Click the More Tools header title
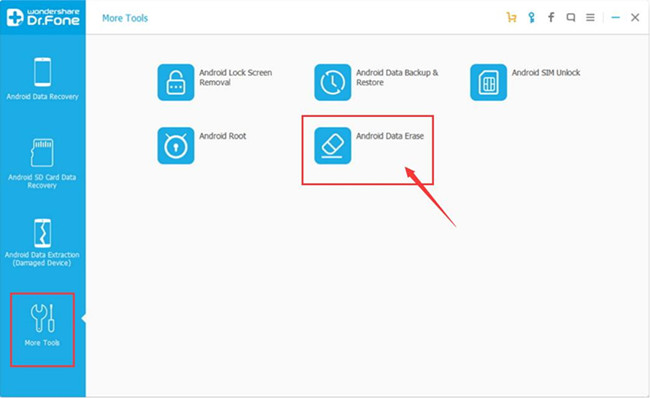 tap(125, 18)
